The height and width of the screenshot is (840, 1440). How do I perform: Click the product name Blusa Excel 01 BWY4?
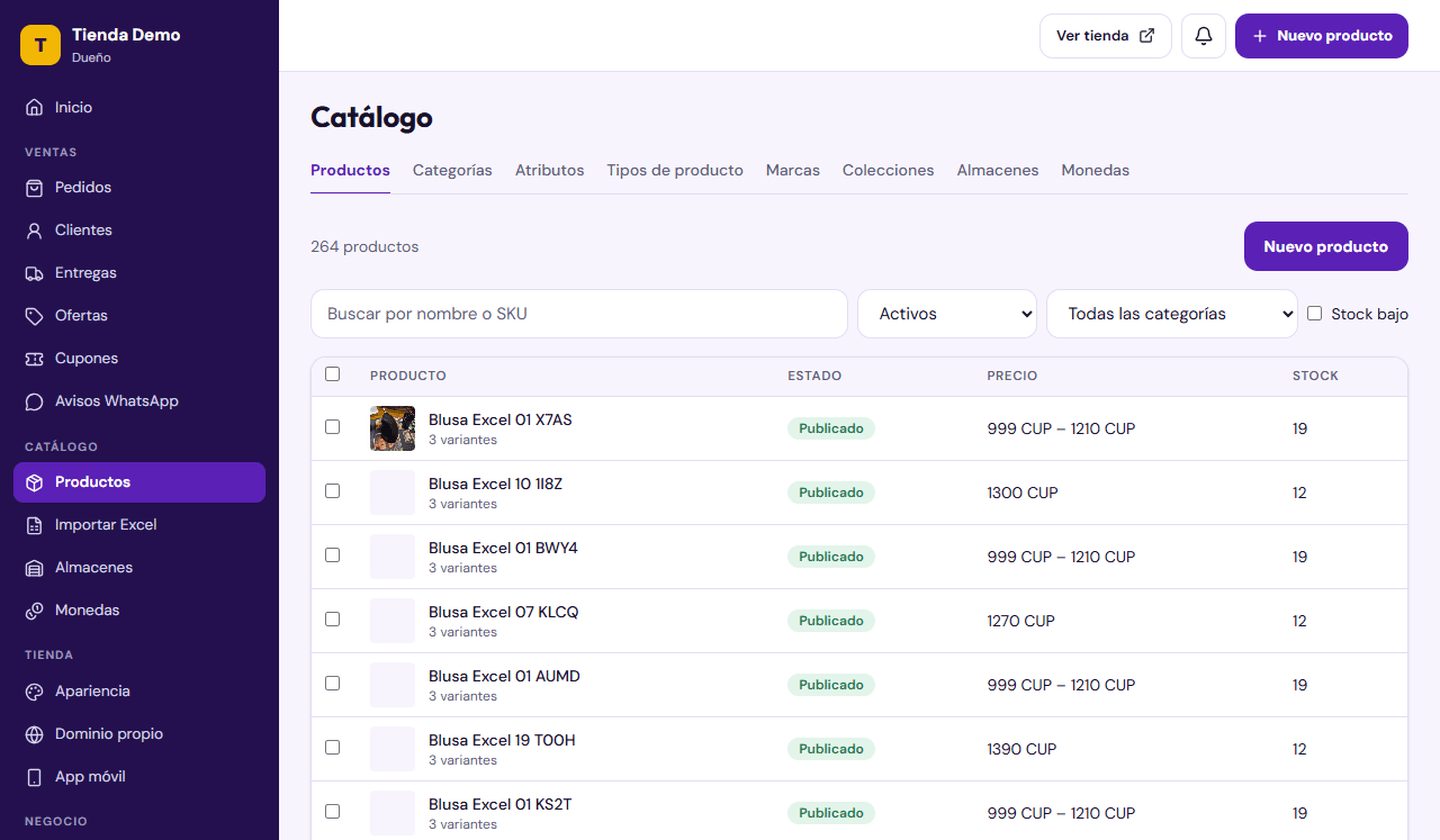tap(503, 548)
